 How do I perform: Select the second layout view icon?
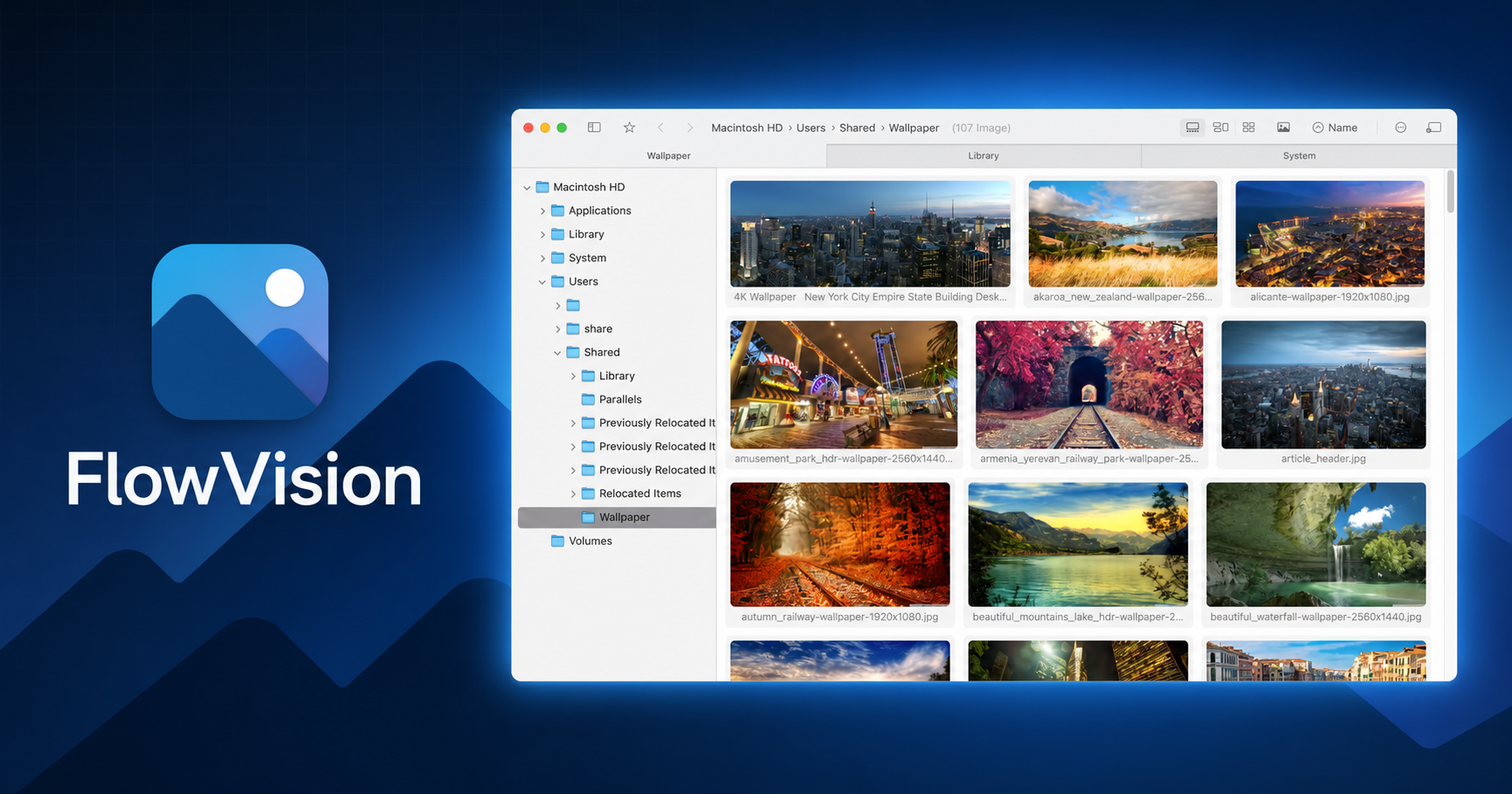pos(1220,128)
